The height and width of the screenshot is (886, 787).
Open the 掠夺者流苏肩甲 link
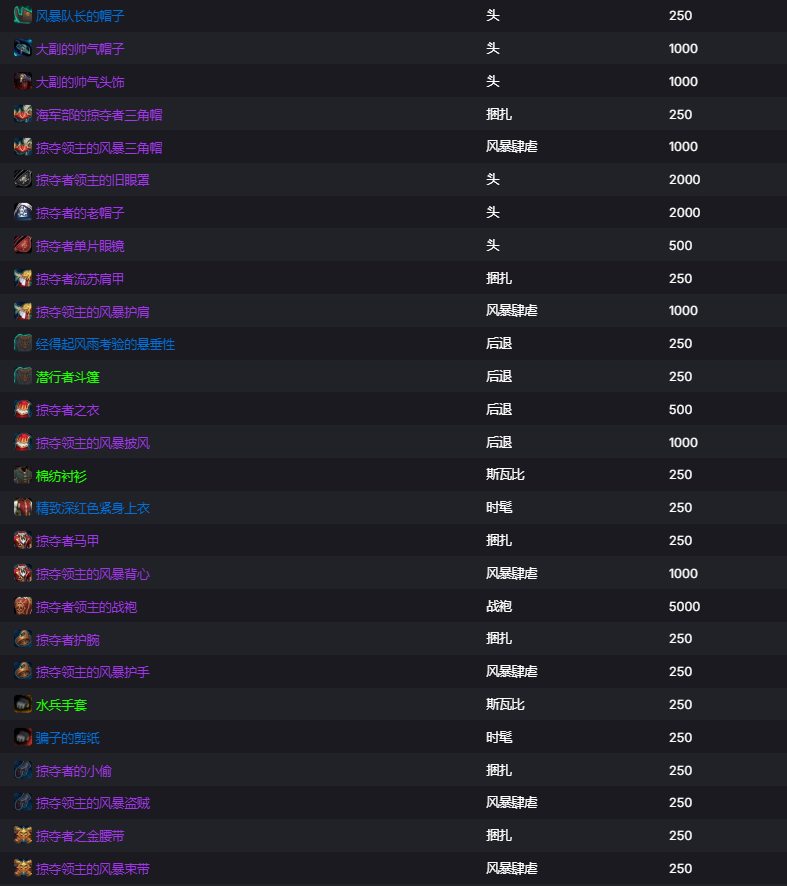pos(80,279)
